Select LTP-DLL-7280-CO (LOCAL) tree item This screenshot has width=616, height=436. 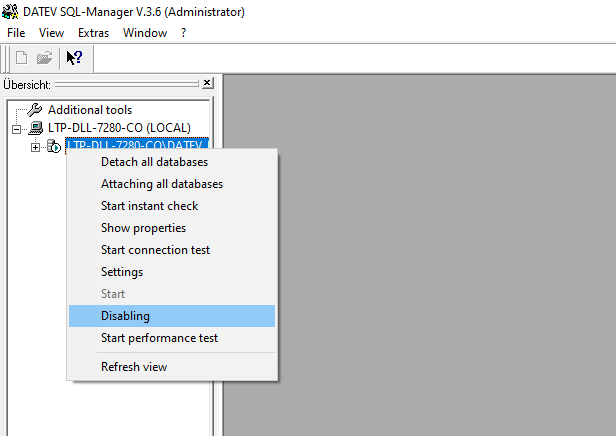[119, 128]
